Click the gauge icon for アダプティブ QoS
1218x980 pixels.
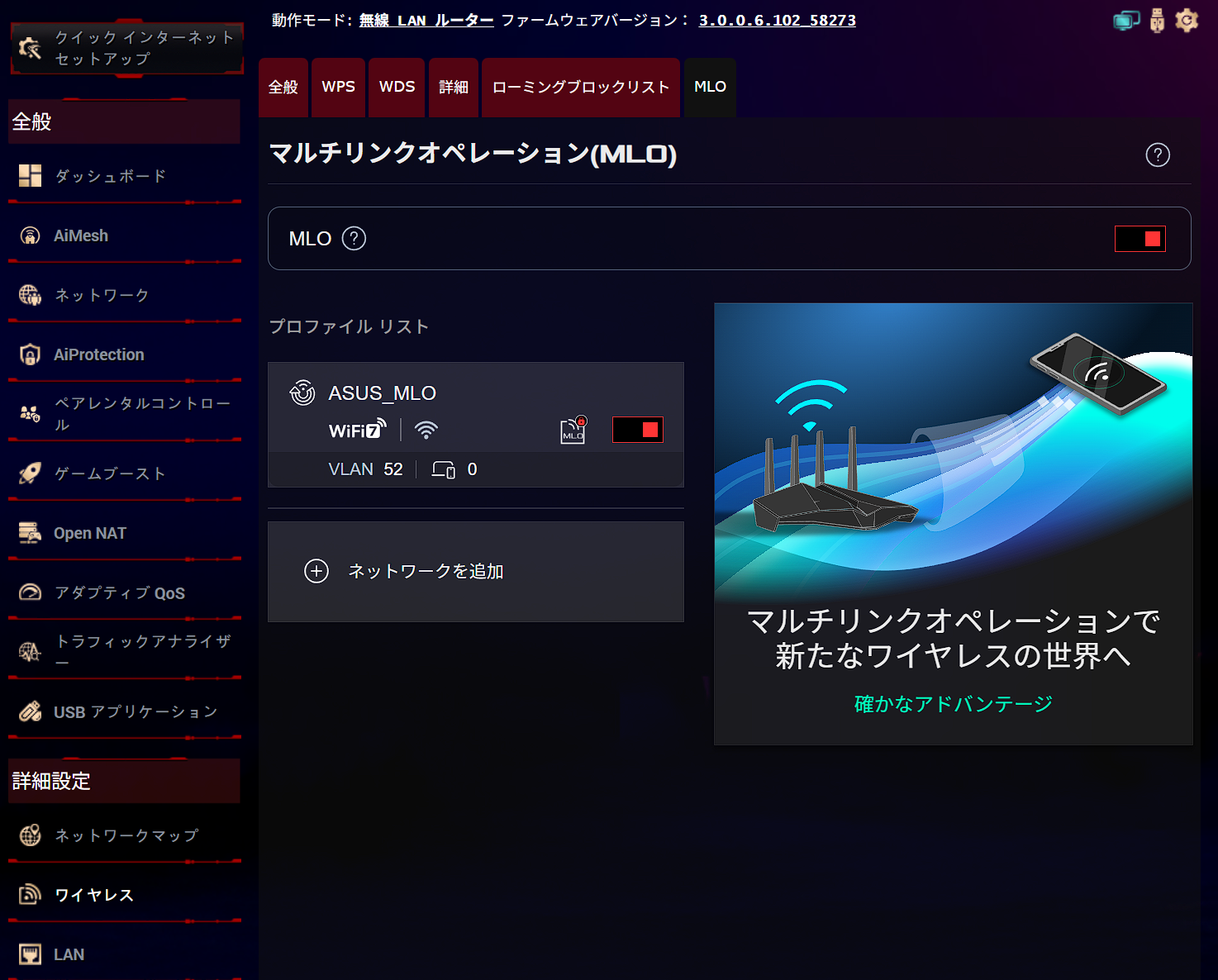click(x=31, y=592)
